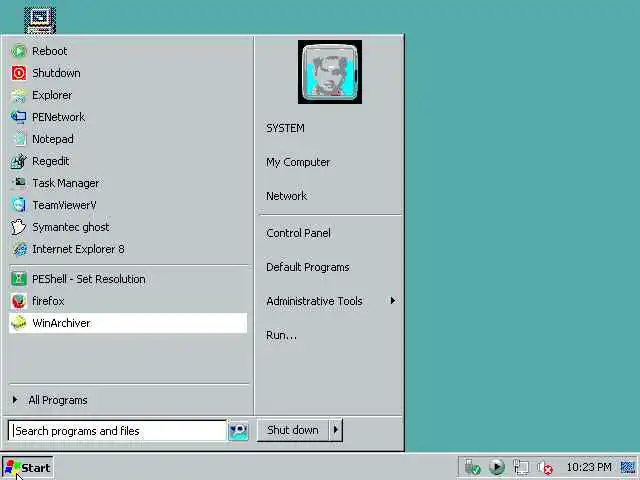
Task: Expand Administrative Tools submenu arrow
Action: (393, 301)
